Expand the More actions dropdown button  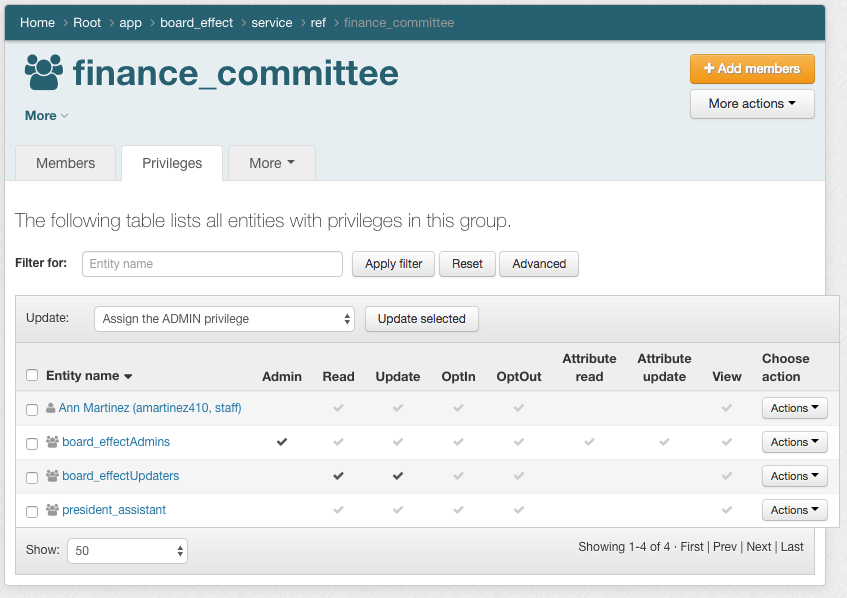tap(752, 104)
